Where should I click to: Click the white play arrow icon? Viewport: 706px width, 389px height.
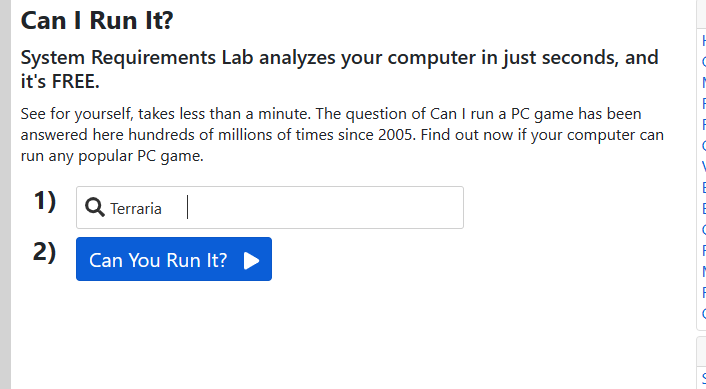click(251, 260)
